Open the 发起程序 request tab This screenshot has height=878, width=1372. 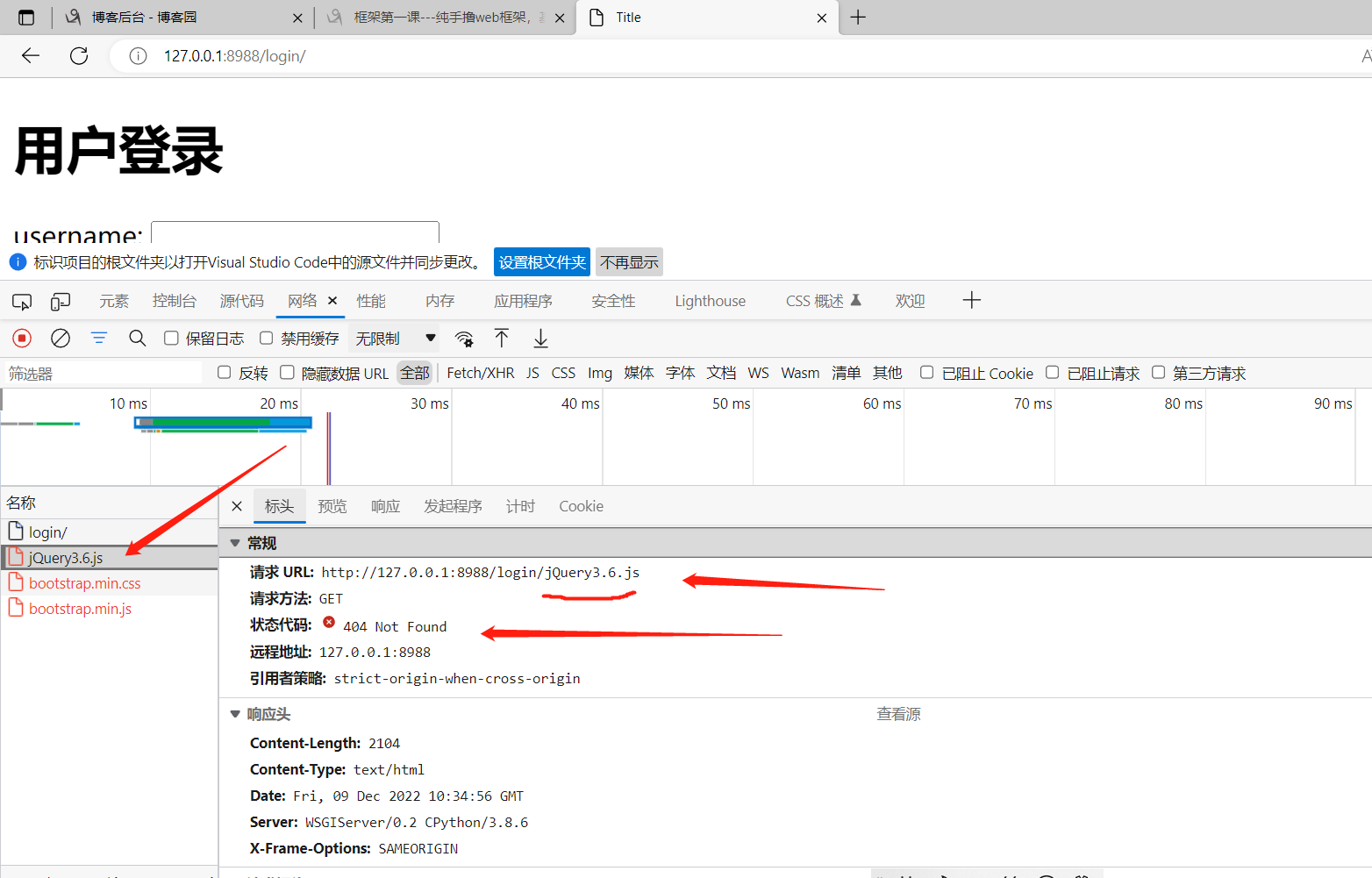click(x=454, y=507)
